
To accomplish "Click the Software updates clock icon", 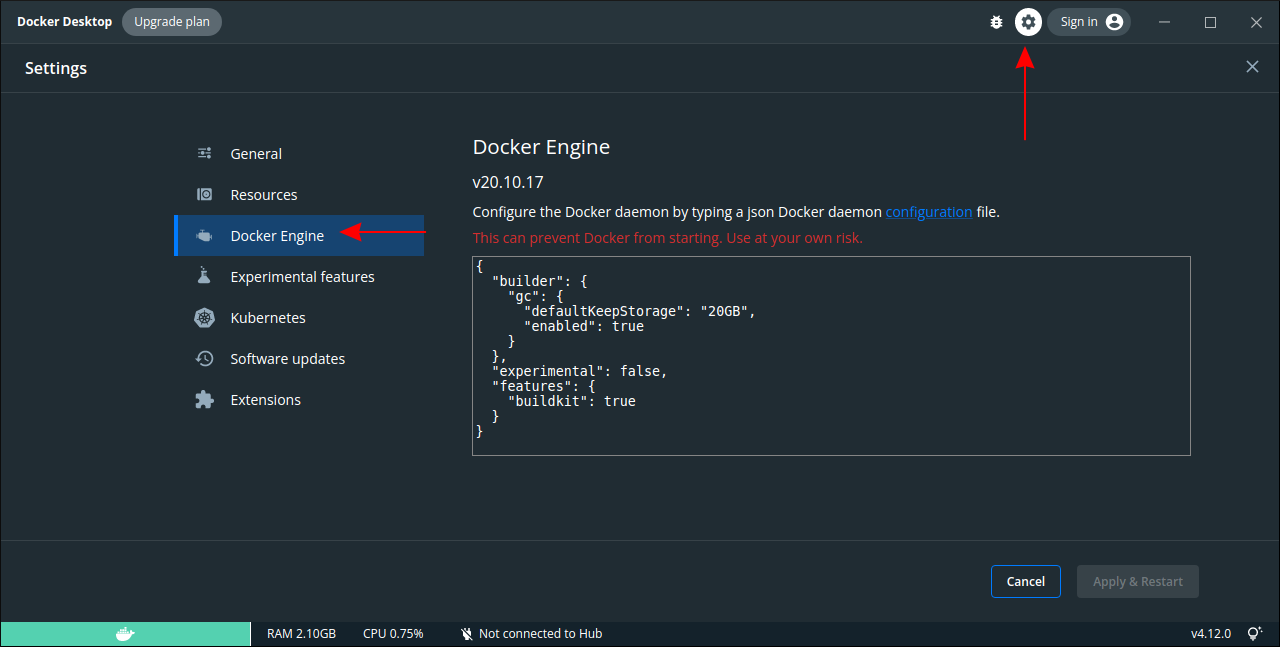I will click(204, 358).
